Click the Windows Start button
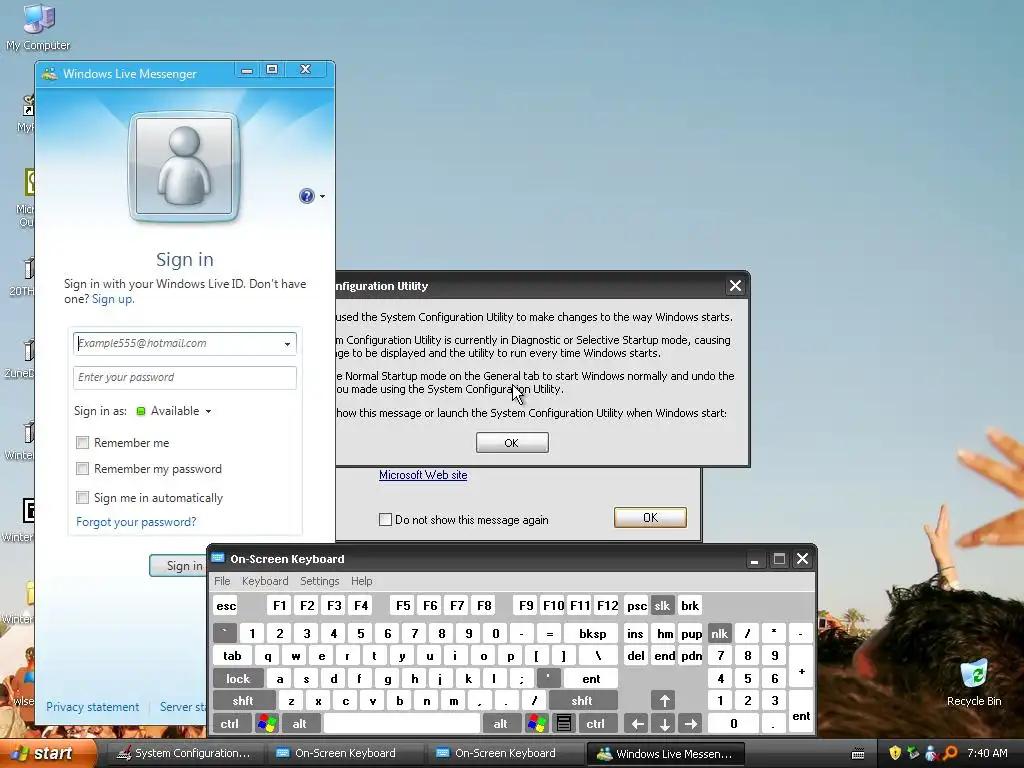The image size is (1024, 768). click(47, 753)
